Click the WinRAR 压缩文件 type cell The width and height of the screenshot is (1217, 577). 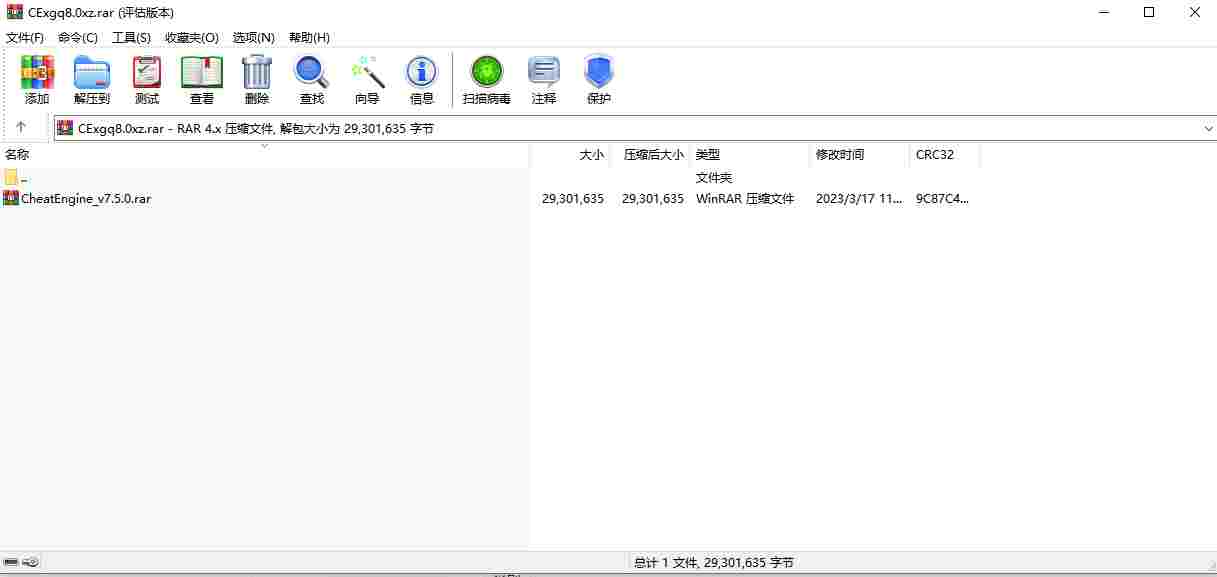click(745, 198)
